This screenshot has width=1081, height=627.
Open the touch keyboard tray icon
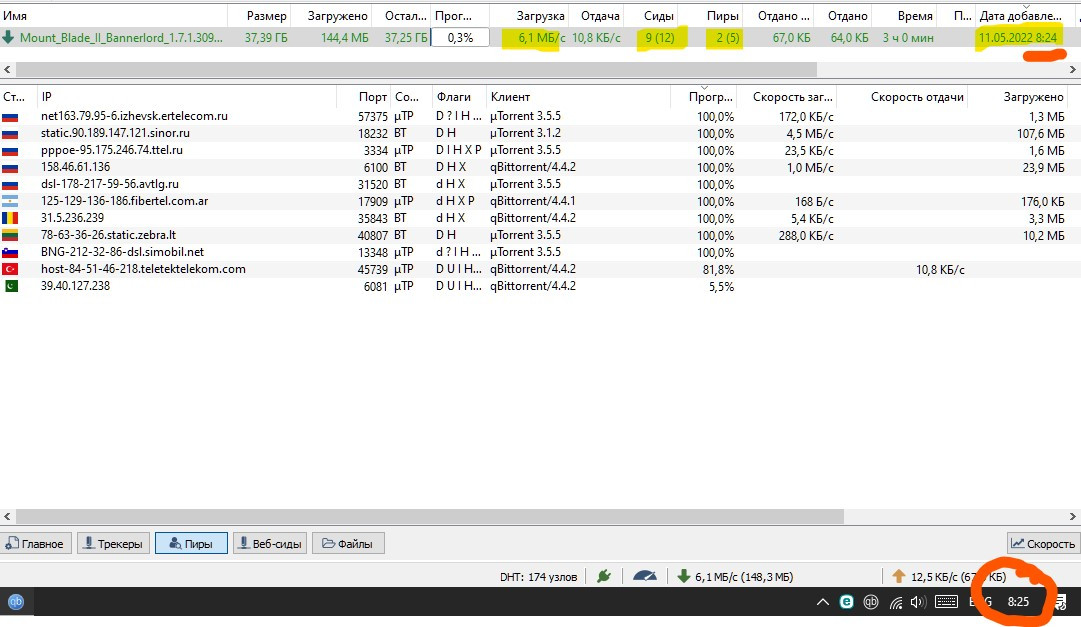[946, 602]
